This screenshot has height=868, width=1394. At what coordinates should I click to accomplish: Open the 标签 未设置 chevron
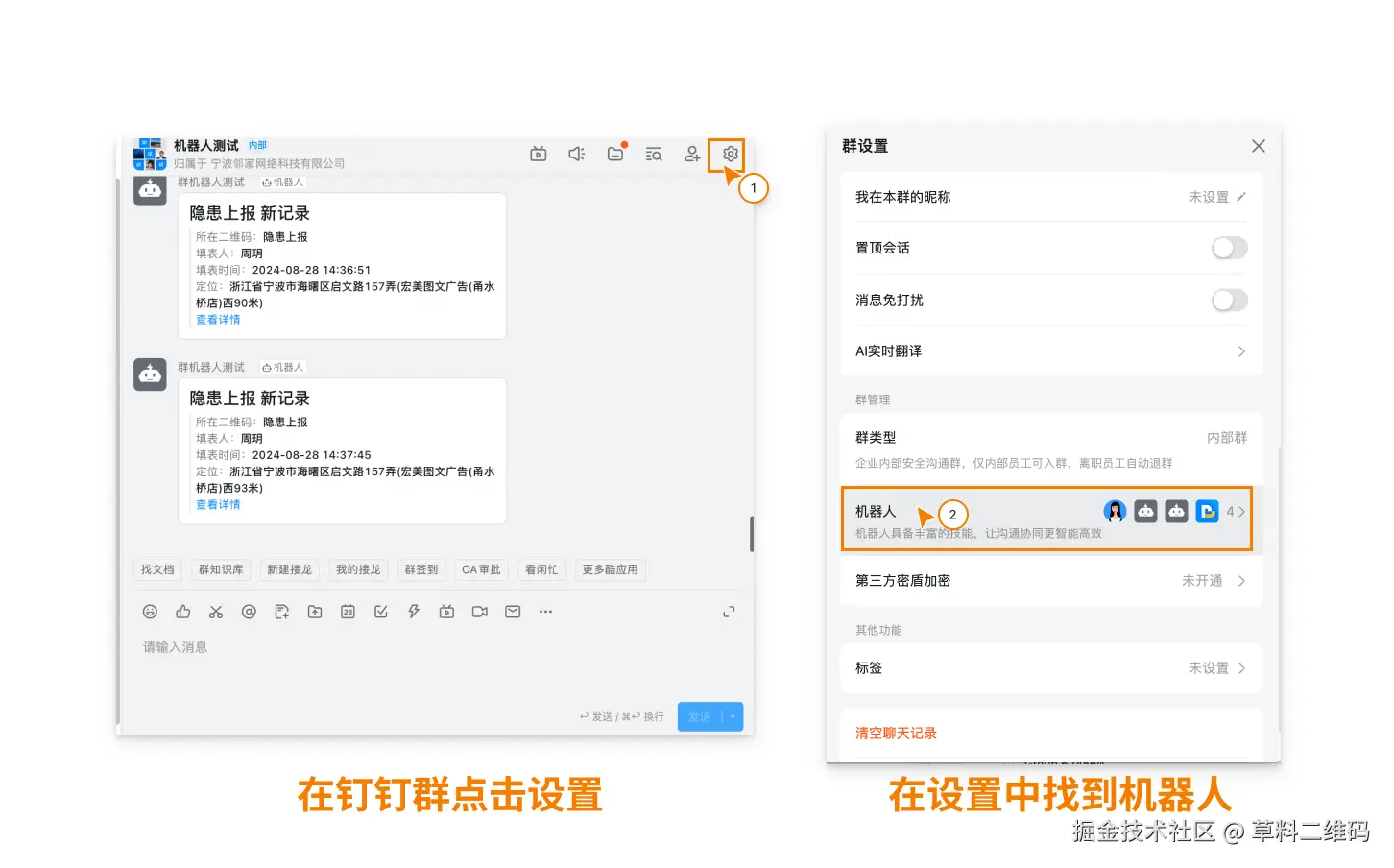1241,668
